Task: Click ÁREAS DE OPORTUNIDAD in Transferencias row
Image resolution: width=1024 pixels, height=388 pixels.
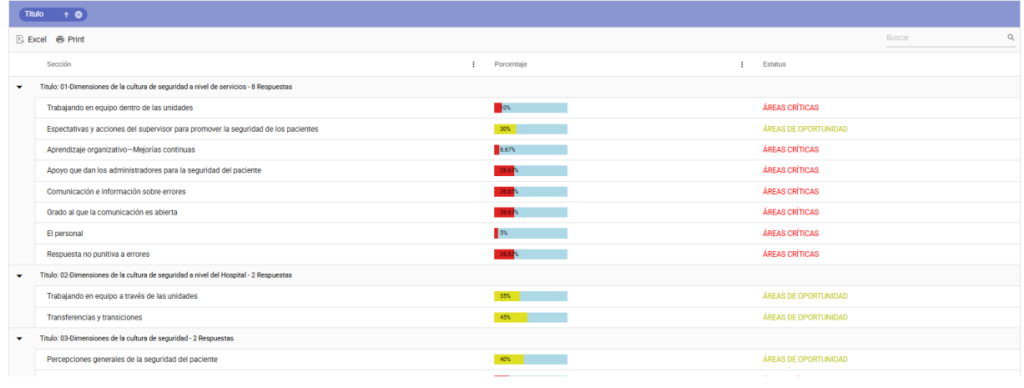Action: (805, 317)
